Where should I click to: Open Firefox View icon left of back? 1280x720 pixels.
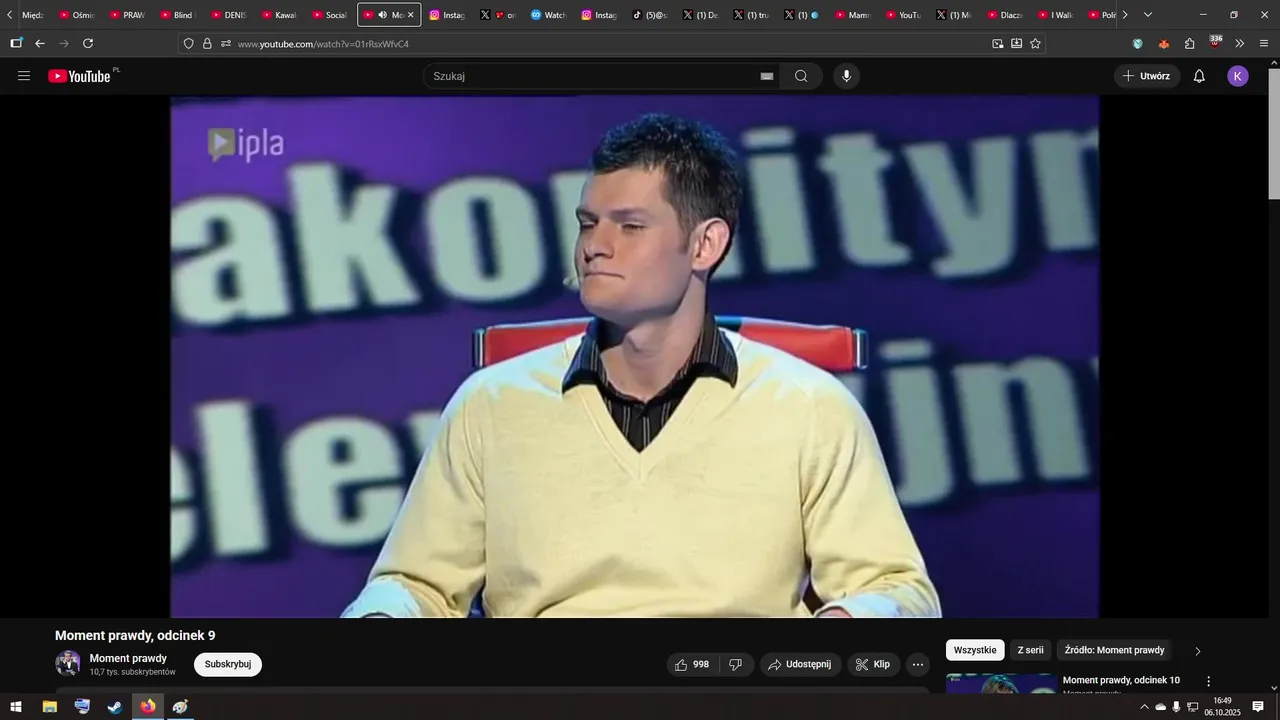pyautogui.click(x=16, y=44)
